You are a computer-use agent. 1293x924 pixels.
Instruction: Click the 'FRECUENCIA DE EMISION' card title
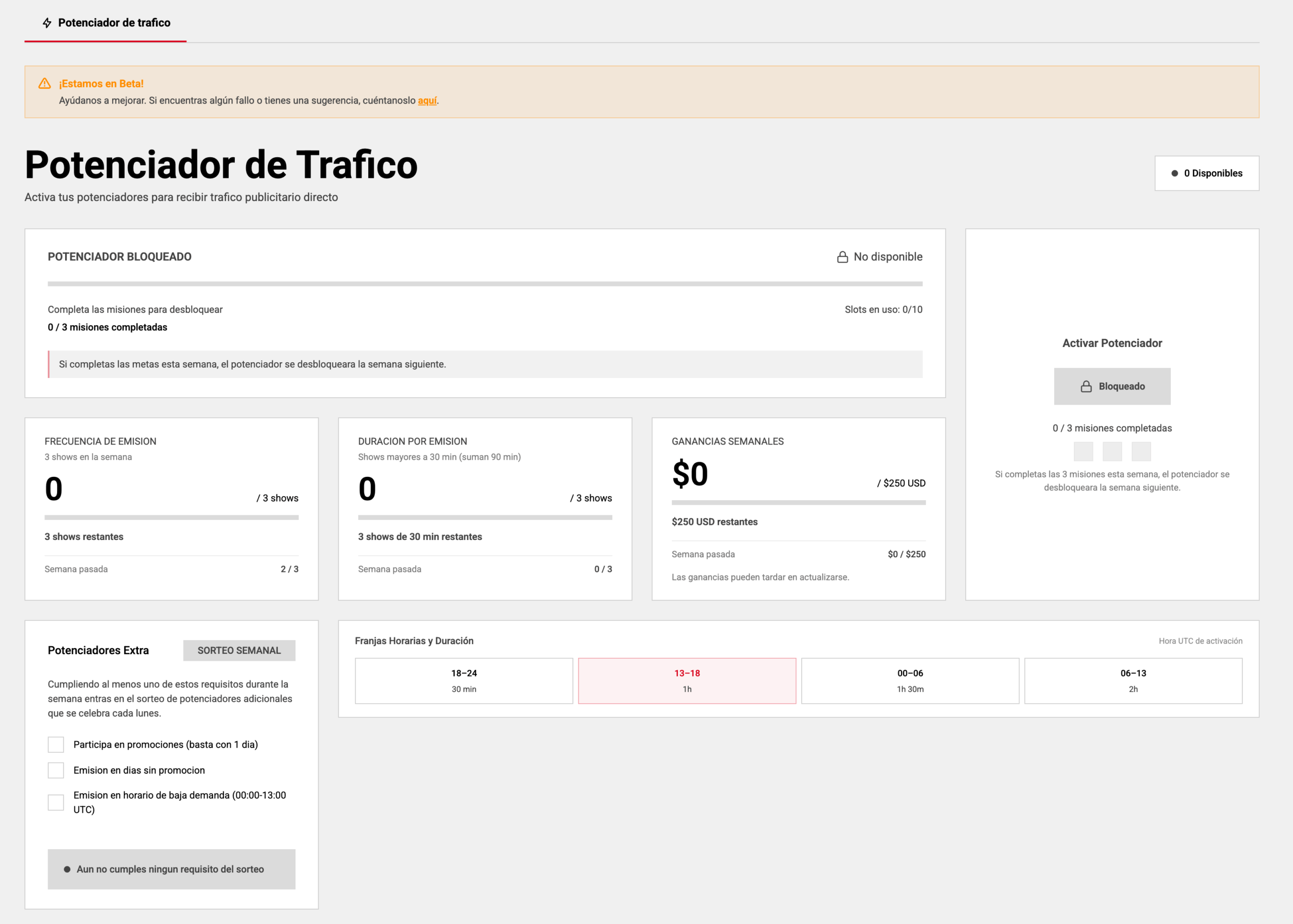click(100, 442)
